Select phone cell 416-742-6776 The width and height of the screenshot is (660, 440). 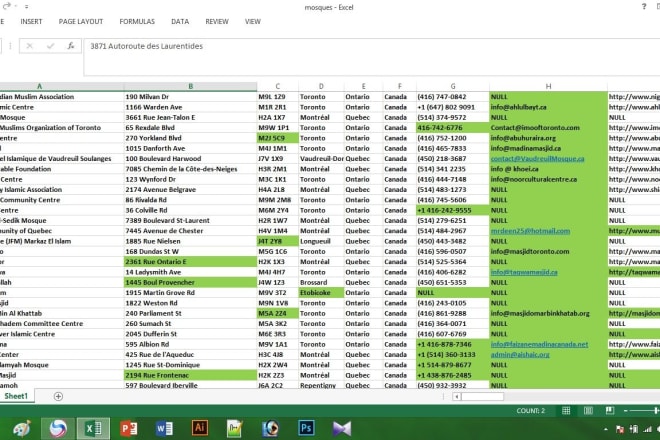coord(453,128)
